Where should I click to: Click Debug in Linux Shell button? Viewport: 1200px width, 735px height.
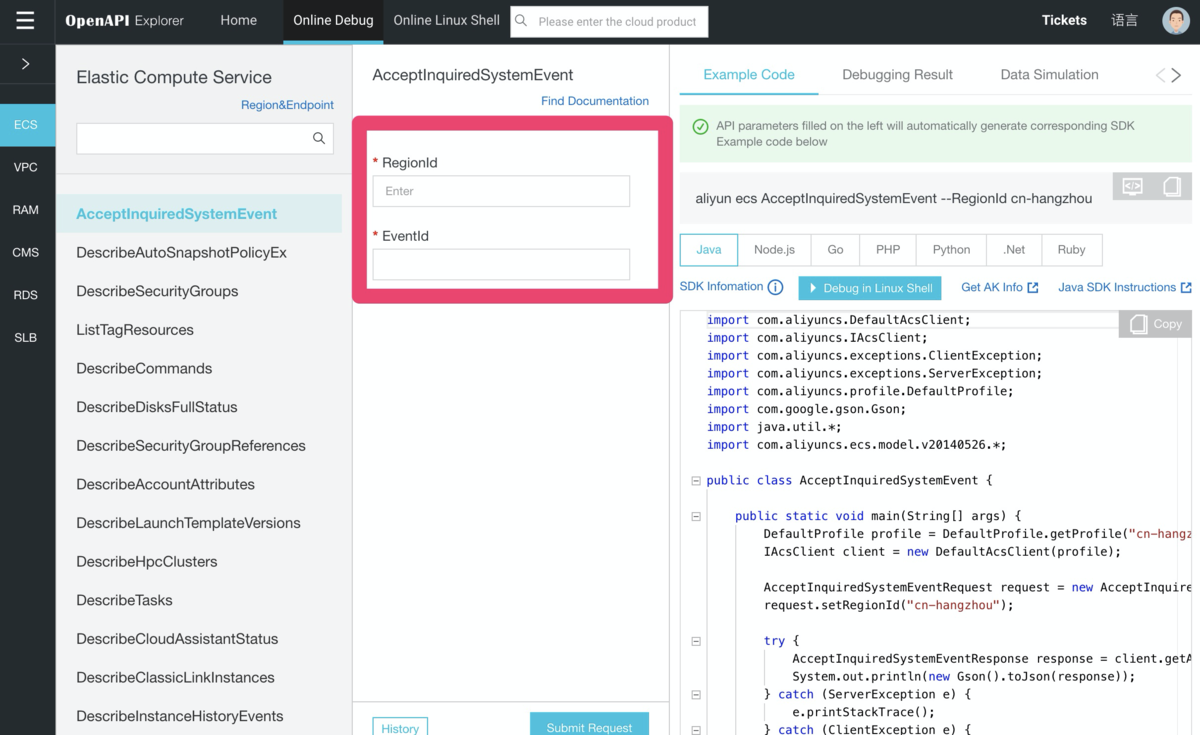869,288
